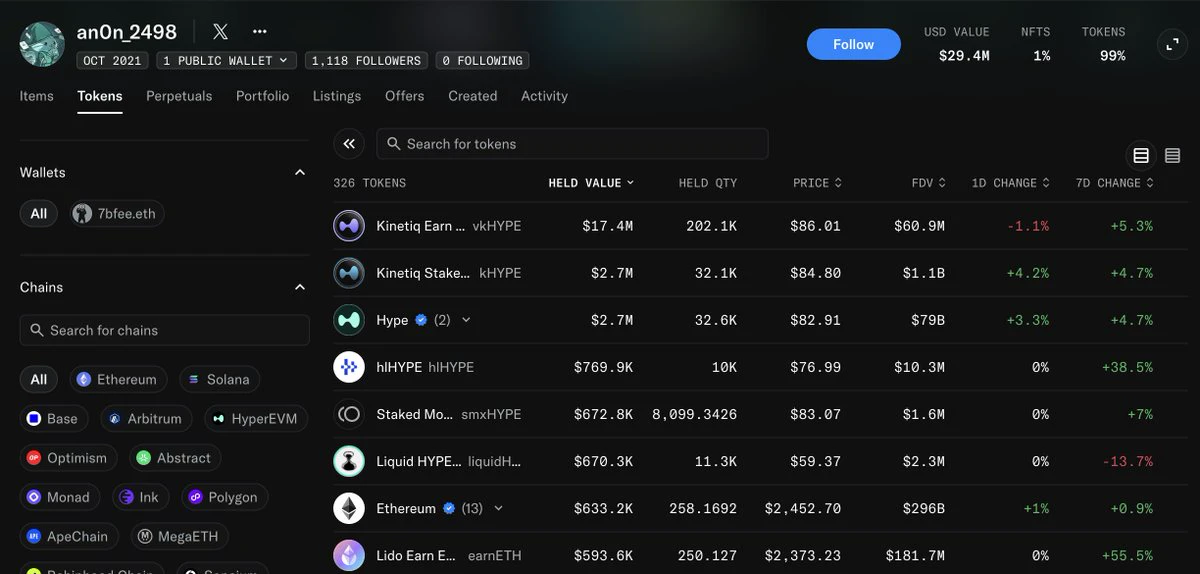Expand the fullscreen view icon
The width and height of the screenshot is (1200, 574).
point(1171,44)
